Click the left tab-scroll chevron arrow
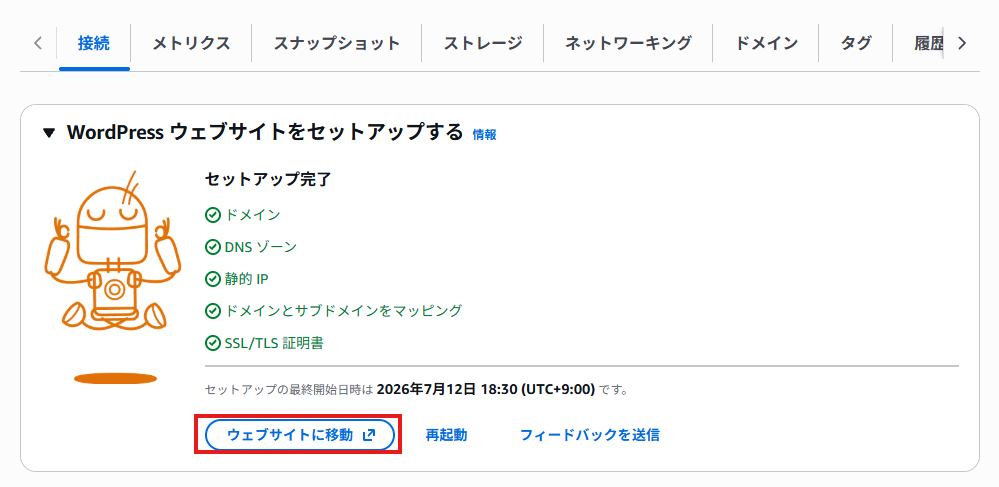This screenshot has height=487, width=999. 38,43
